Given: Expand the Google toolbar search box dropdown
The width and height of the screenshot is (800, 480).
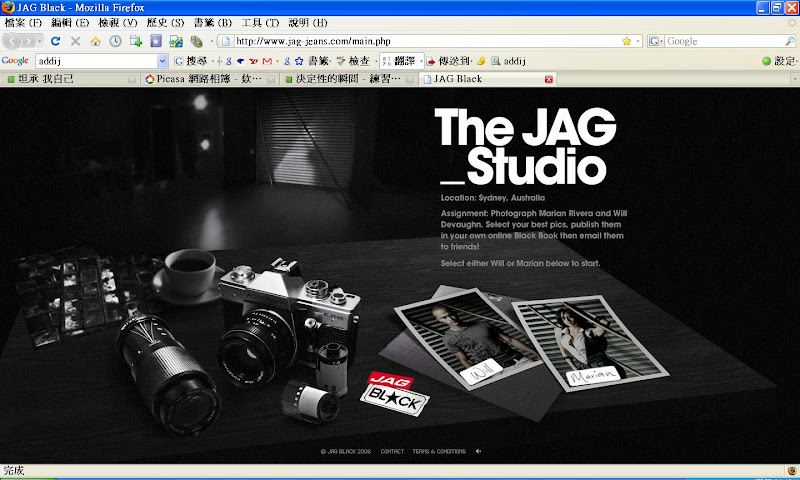Looking at the screenshot, I should [162, 61].
